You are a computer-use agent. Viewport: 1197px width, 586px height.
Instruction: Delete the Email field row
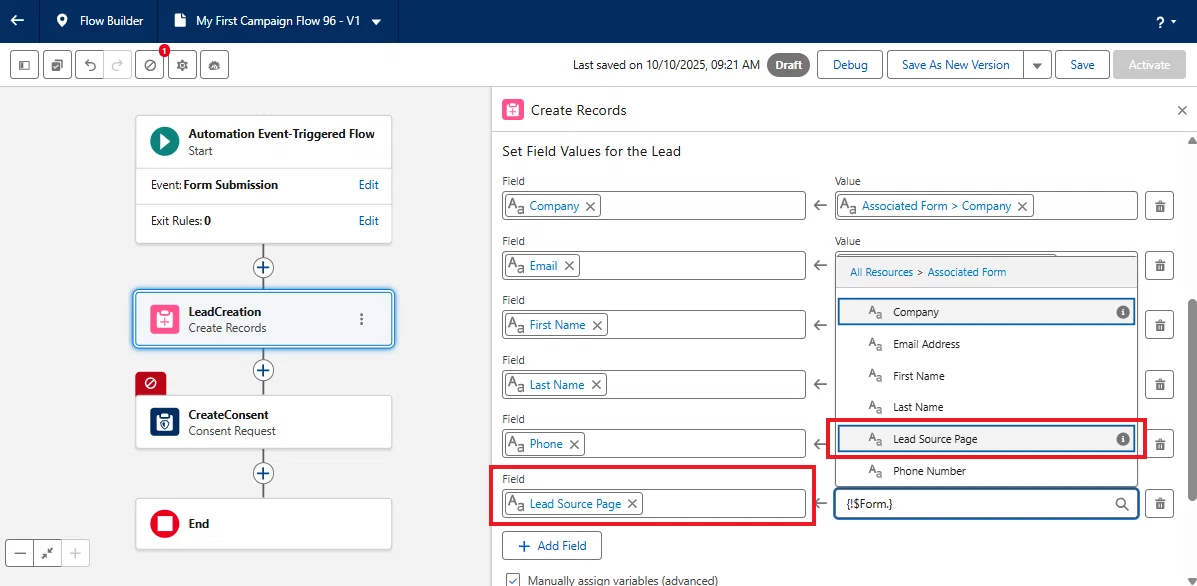click(1160, 266)
